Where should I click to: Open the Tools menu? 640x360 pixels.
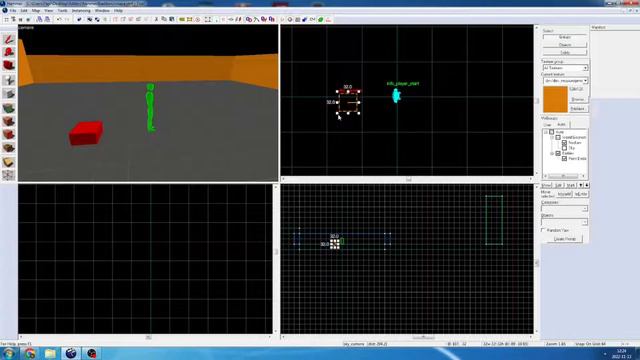62,11
